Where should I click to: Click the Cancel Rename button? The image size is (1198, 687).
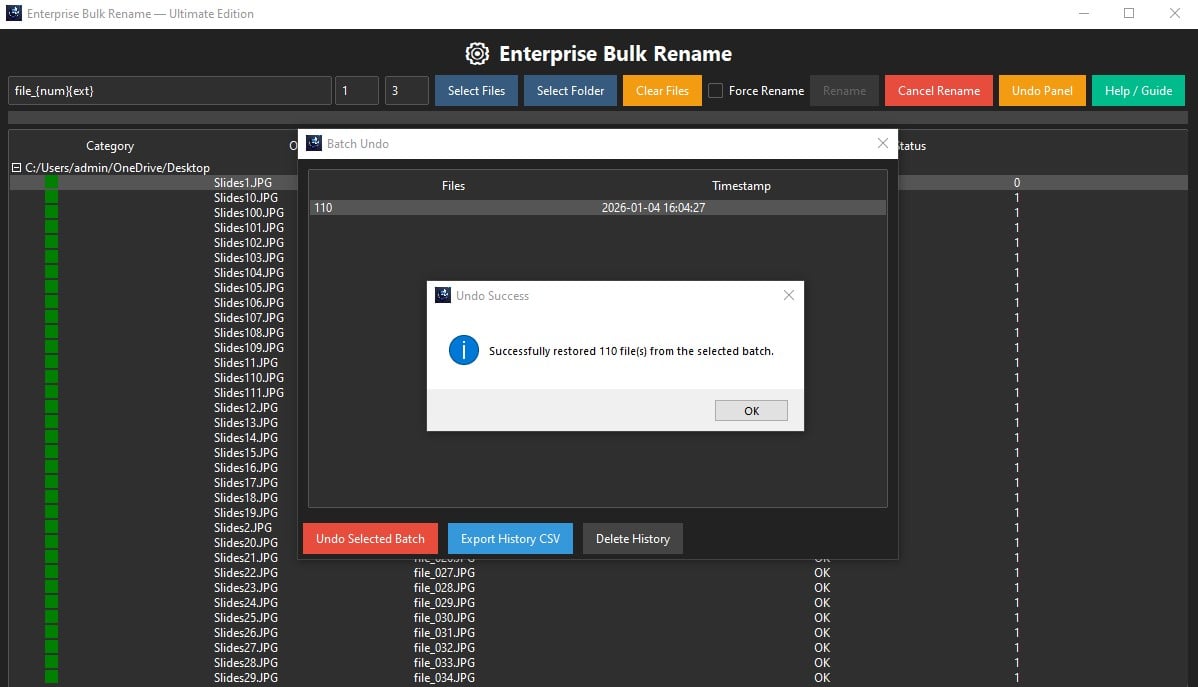938,90
